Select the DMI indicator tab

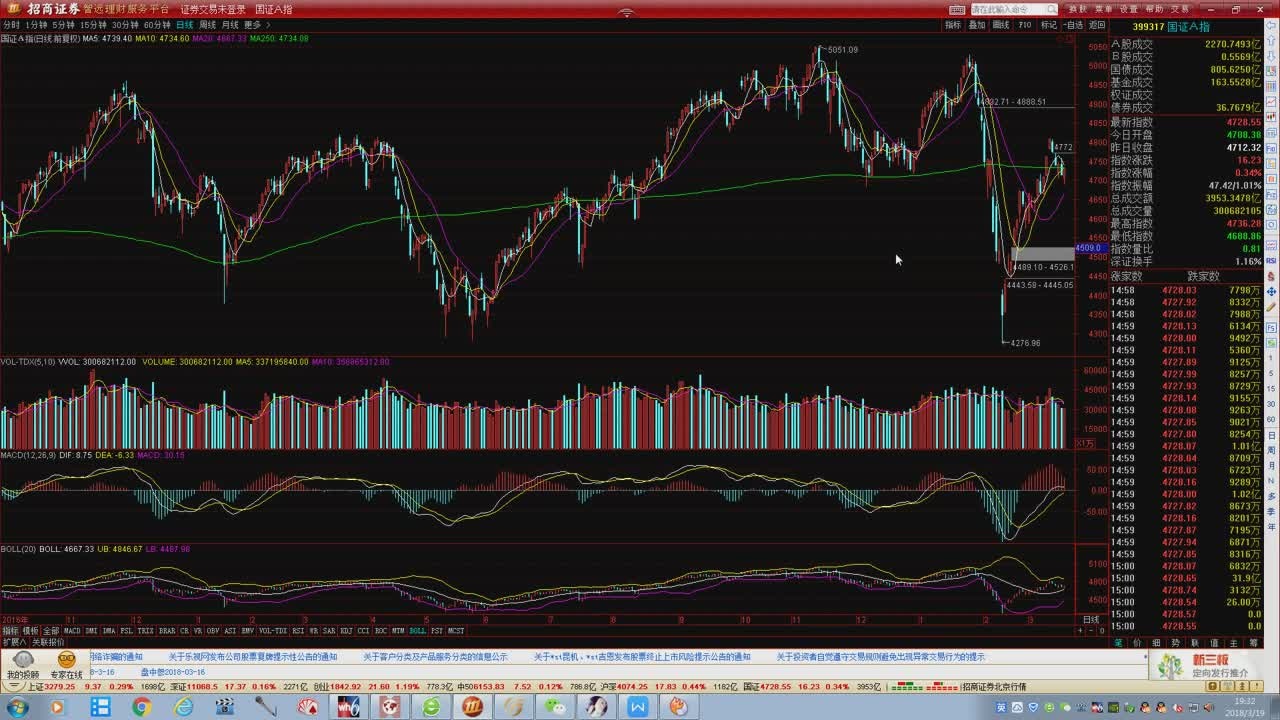90,631
